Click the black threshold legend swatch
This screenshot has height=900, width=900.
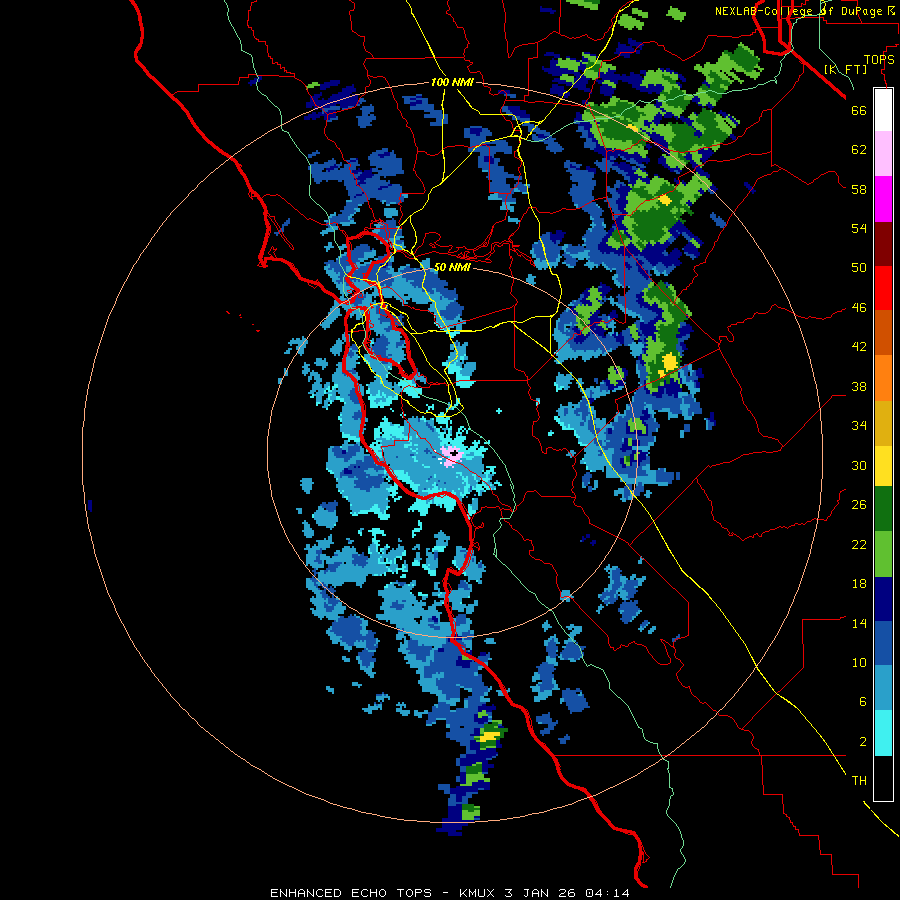point(883,778)
